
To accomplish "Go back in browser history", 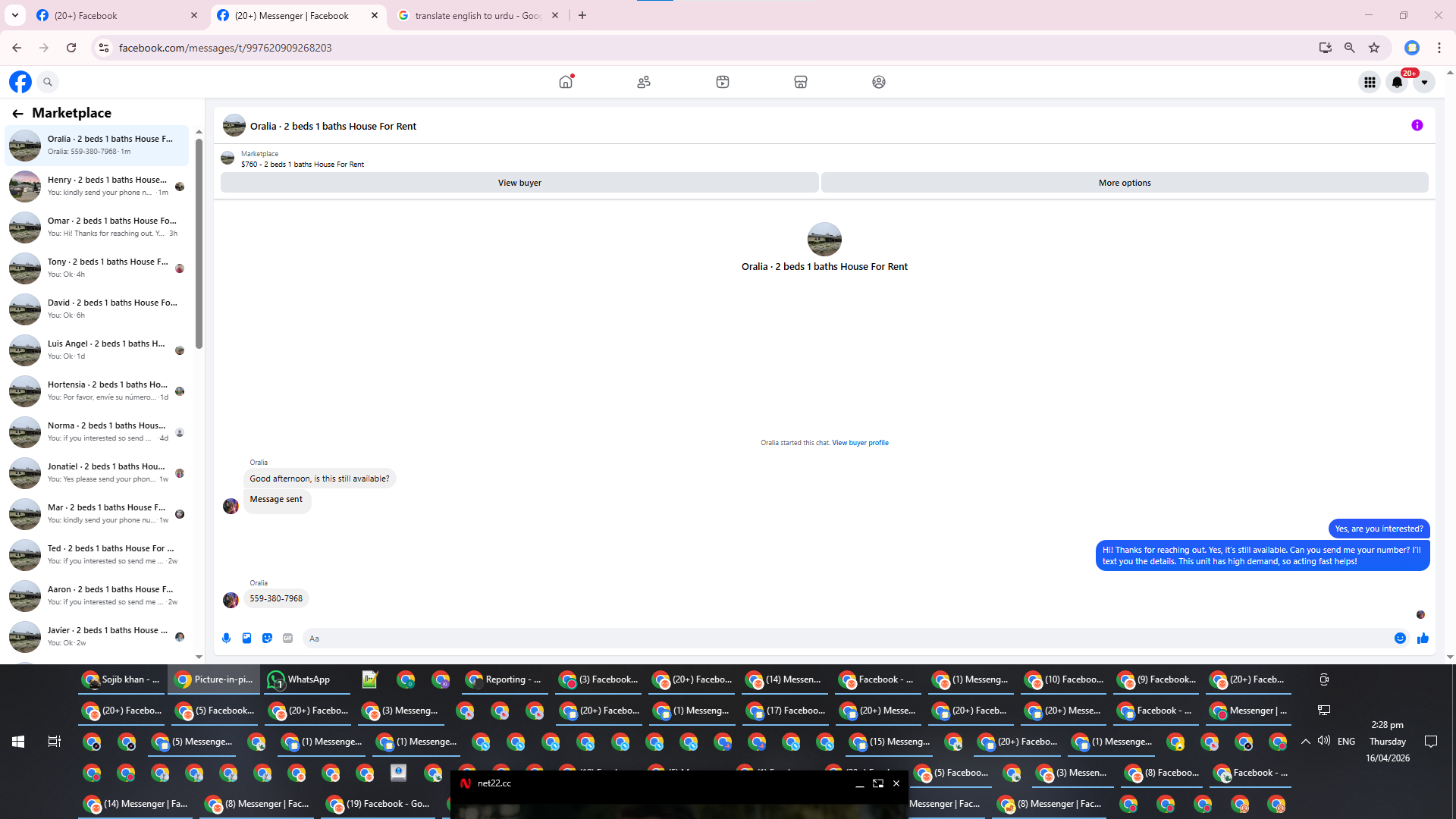I will (17, 48).
